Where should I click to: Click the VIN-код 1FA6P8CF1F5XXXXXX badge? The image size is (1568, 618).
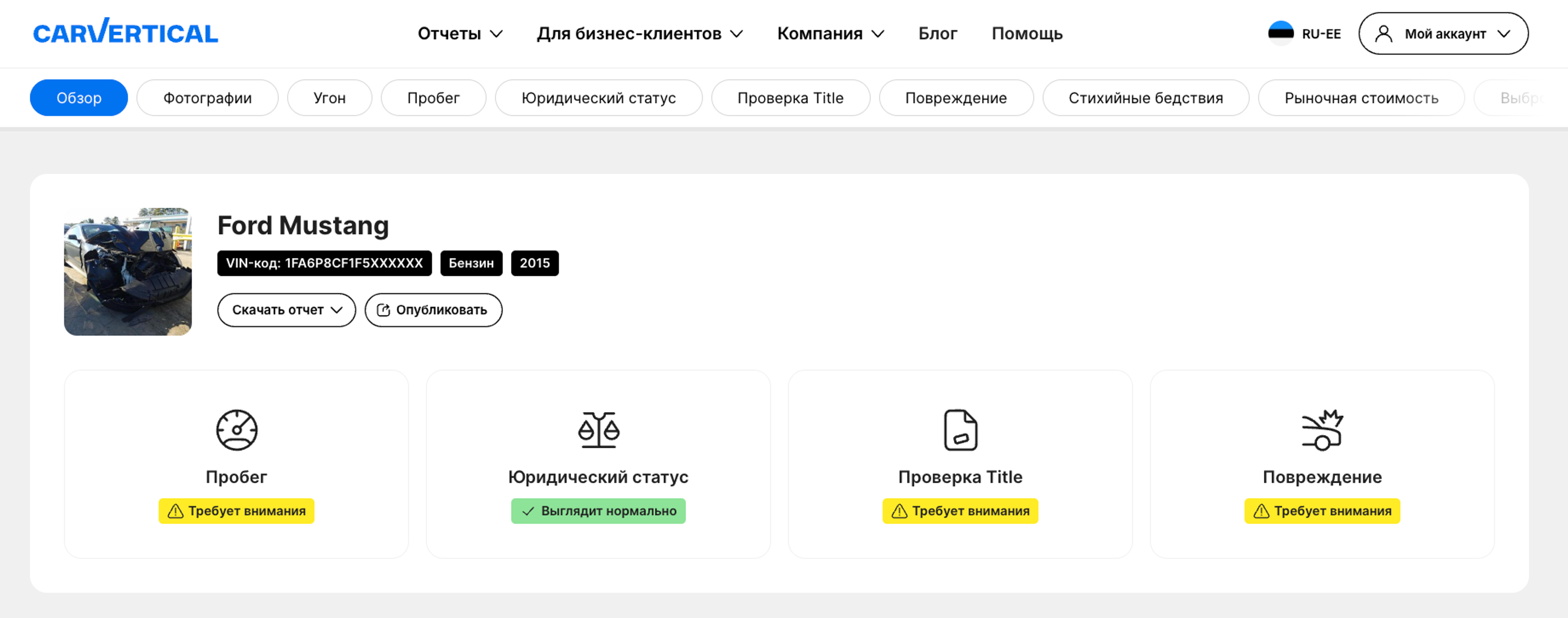click(x=325, y=263)
